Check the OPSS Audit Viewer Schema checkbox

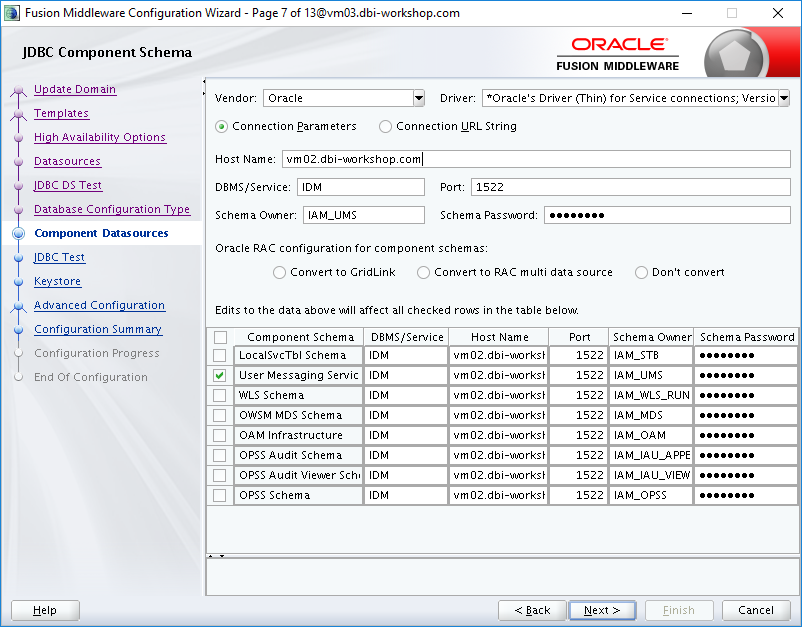click(220, 475)
